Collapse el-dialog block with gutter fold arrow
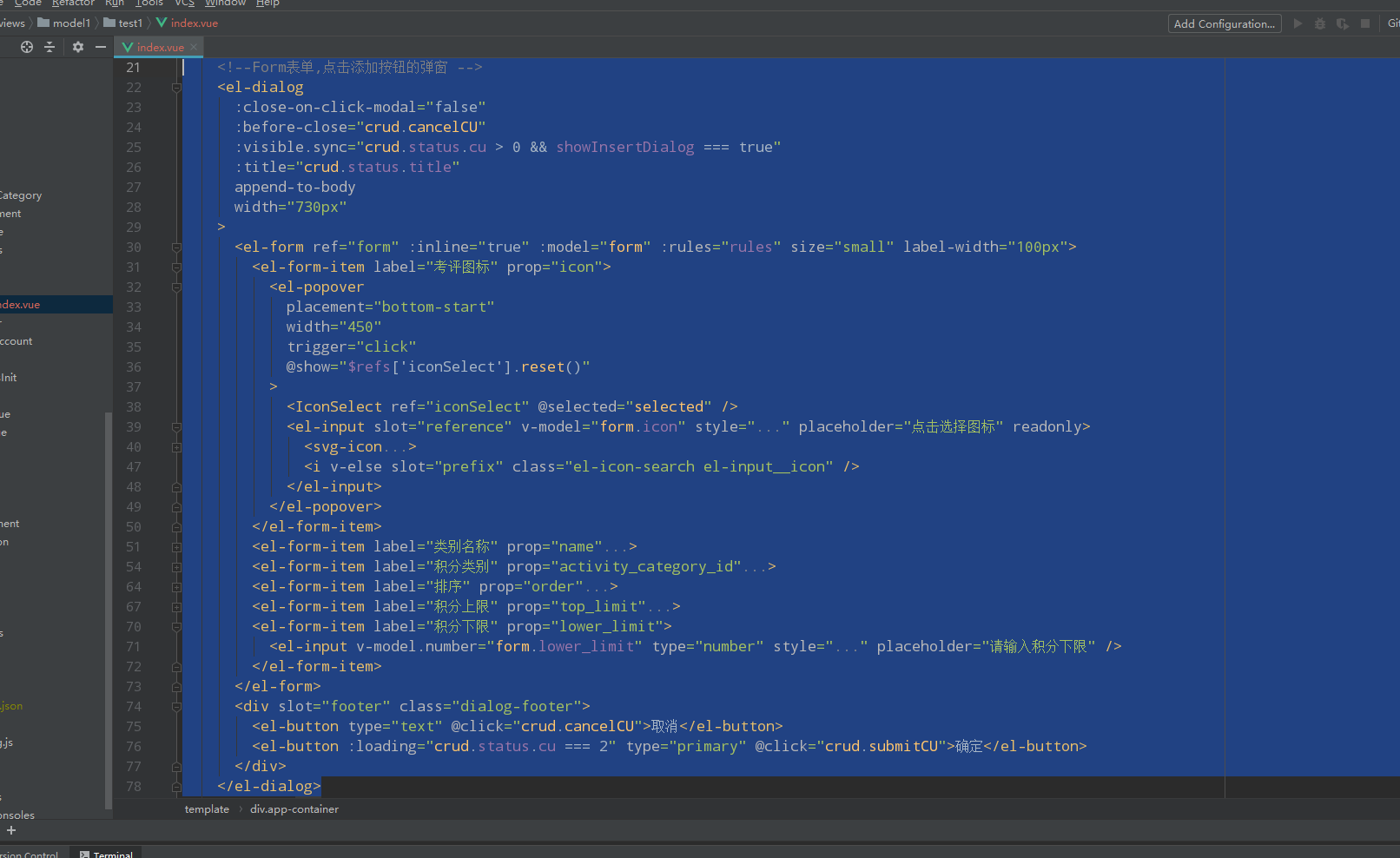The image size is (1400, 858). click(x=176, y=87)
